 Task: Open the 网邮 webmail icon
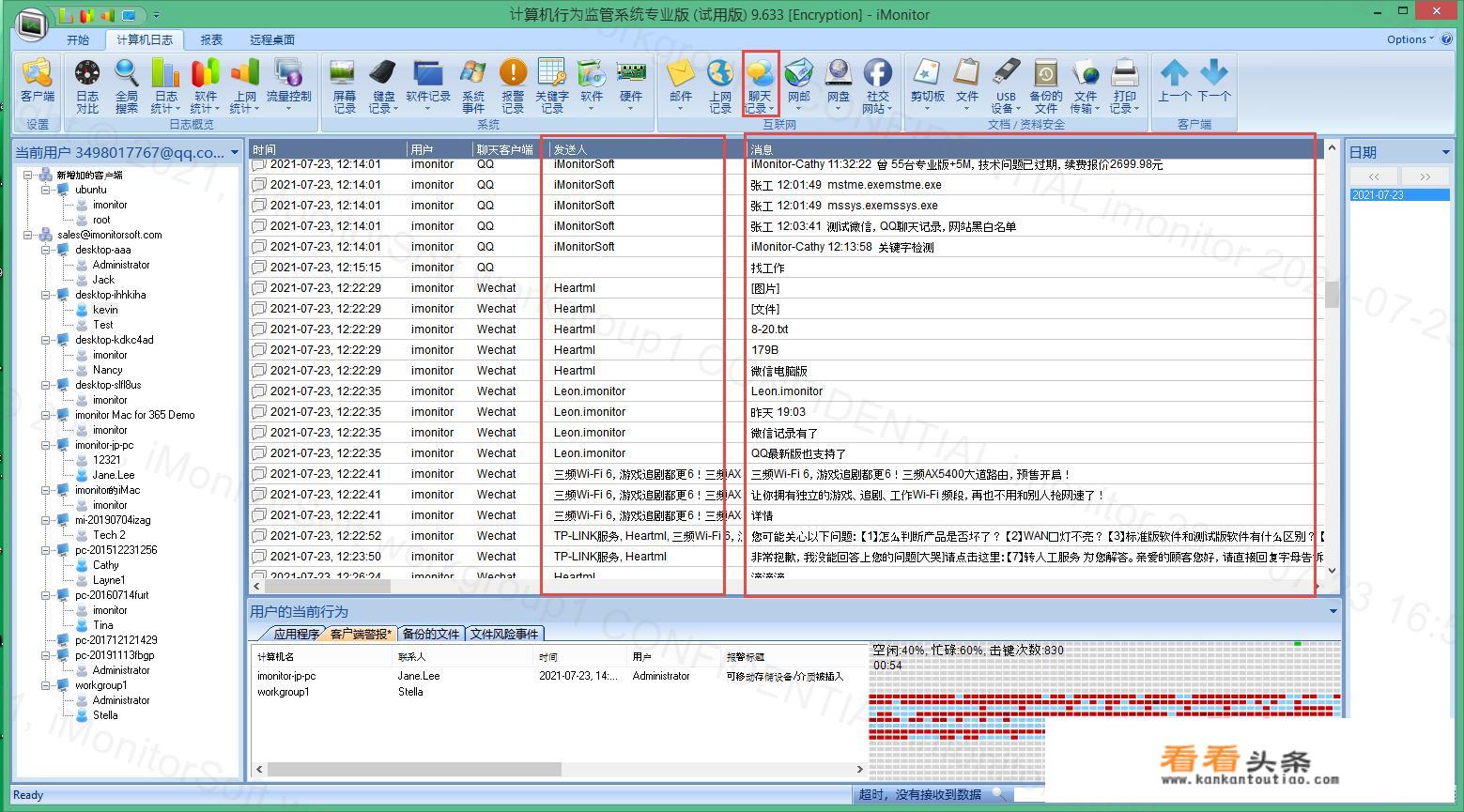pyautogui.click(x=799, y=85)
